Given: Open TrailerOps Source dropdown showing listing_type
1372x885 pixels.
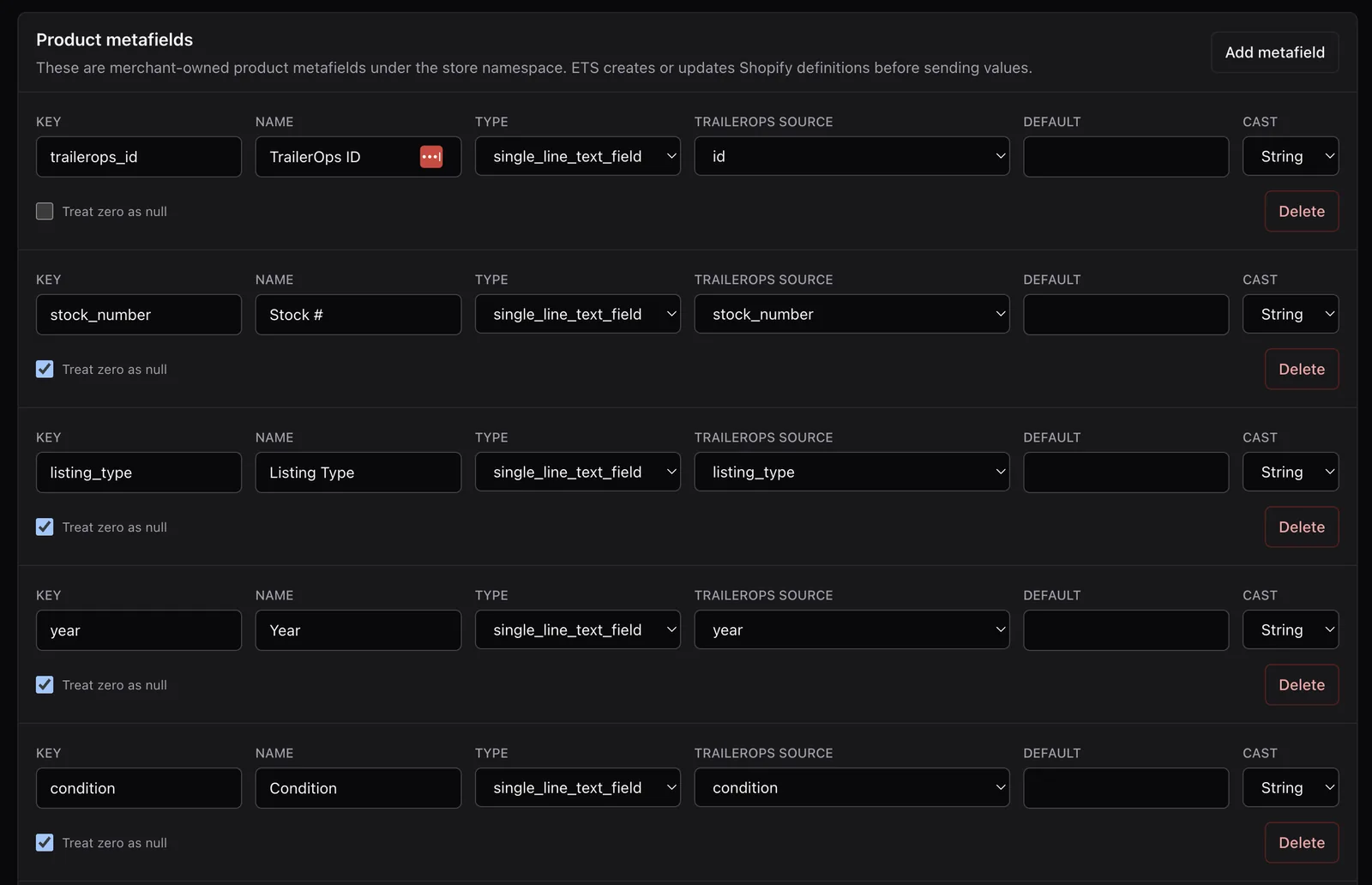Looking at the screenshot, I should tap(851, 472).
